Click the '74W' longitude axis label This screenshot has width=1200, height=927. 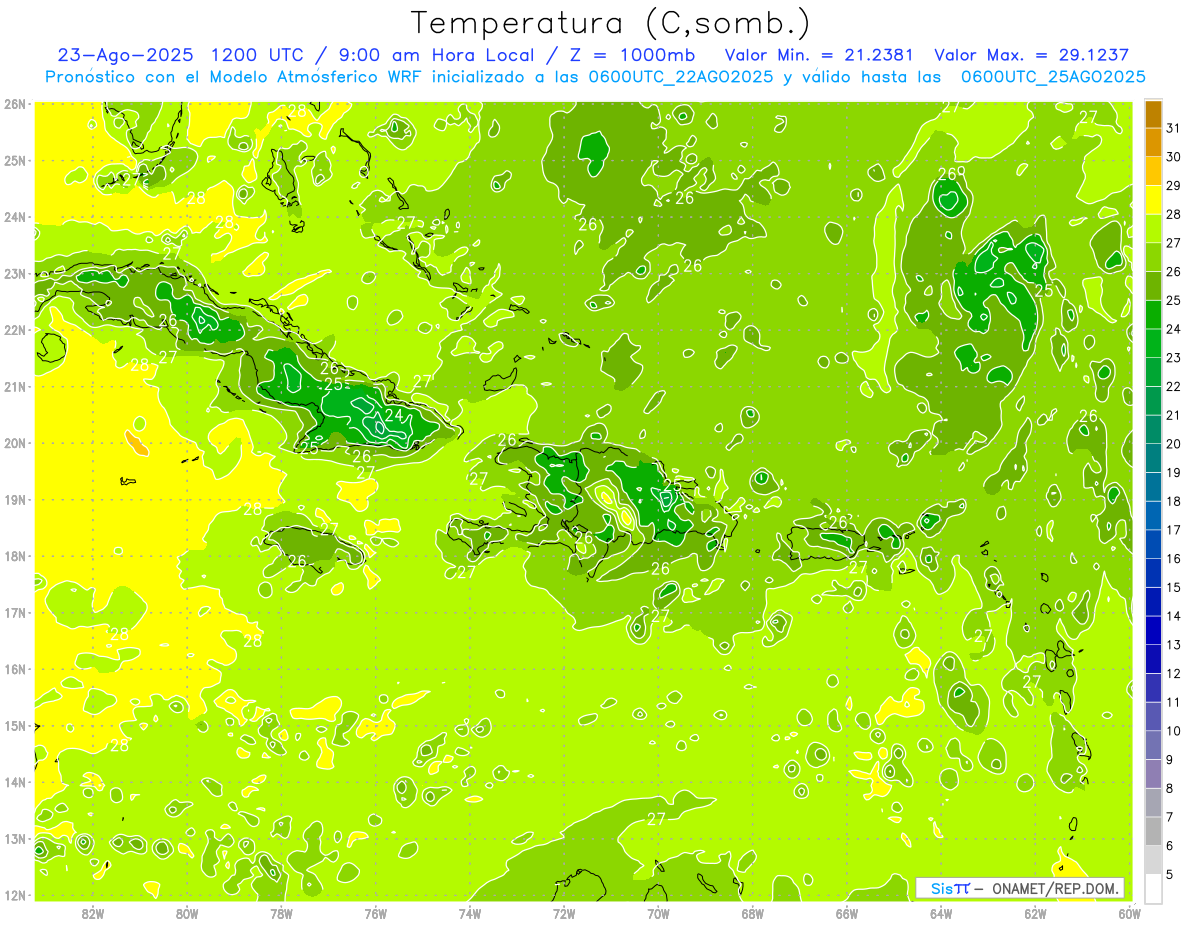(x=470, y=913)
